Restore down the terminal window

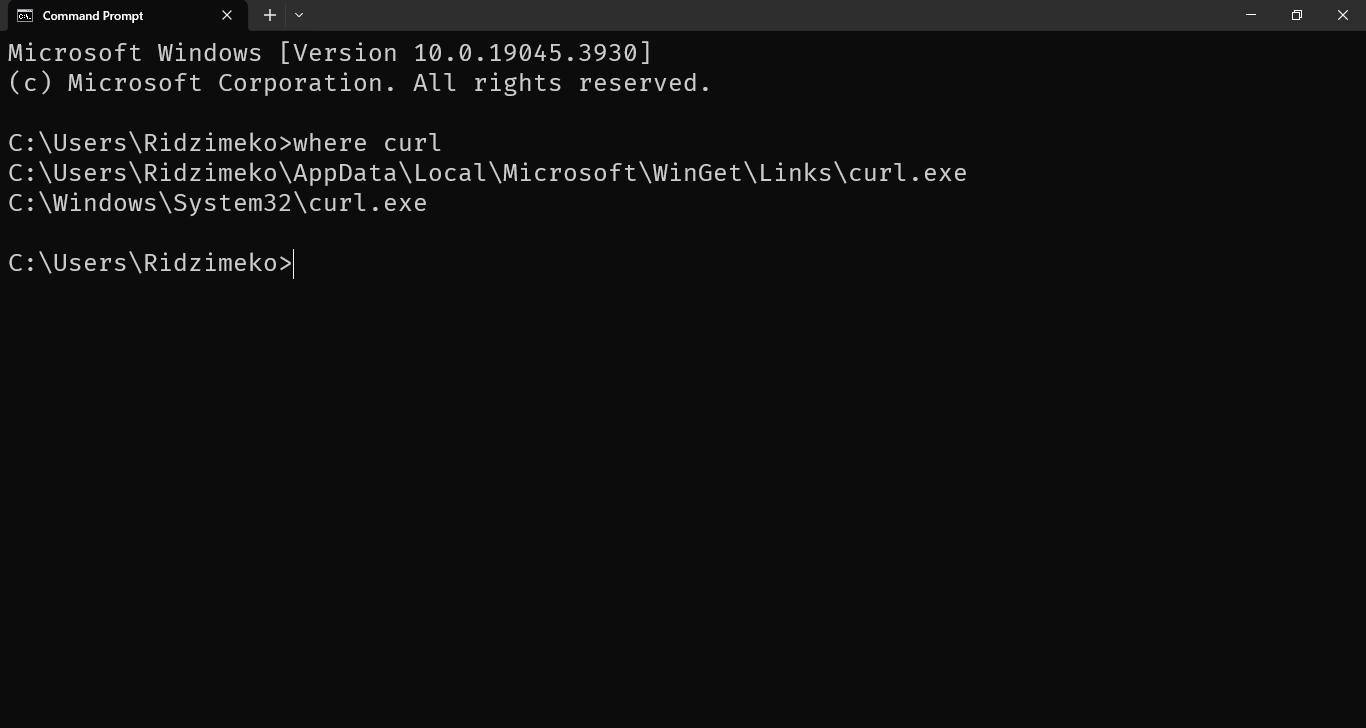pos(1297,15)
